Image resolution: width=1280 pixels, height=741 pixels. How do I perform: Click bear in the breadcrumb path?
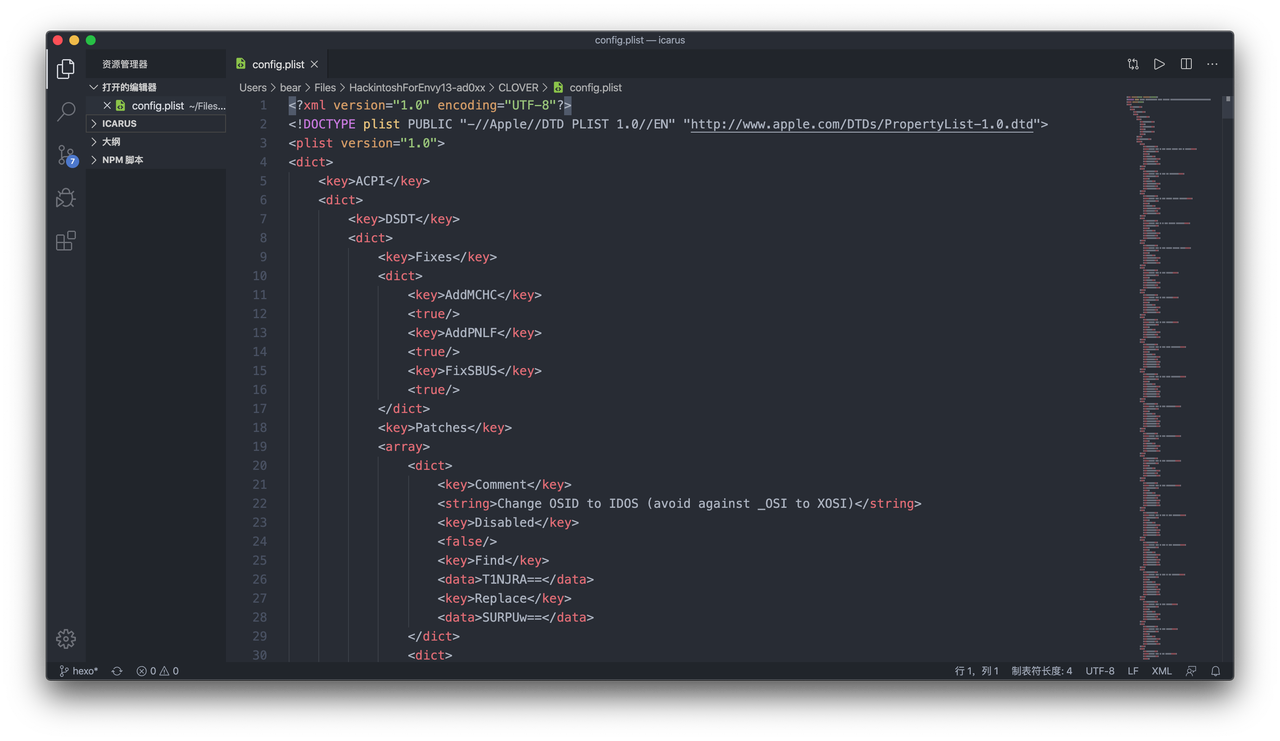click(290, 88)
